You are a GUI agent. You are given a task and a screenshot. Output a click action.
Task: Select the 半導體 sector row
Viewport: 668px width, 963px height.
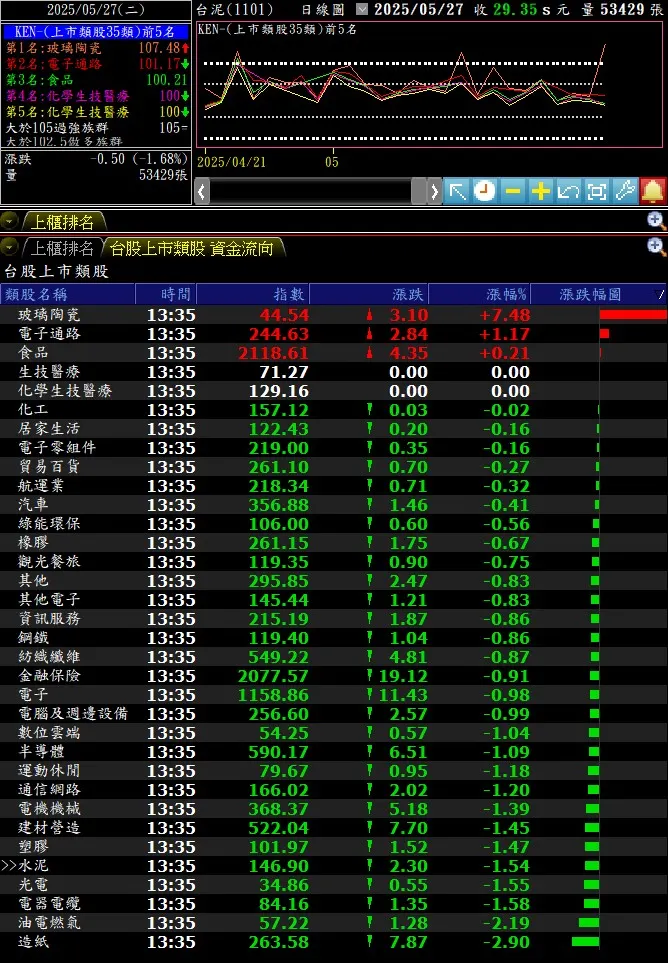pos(334,752)
